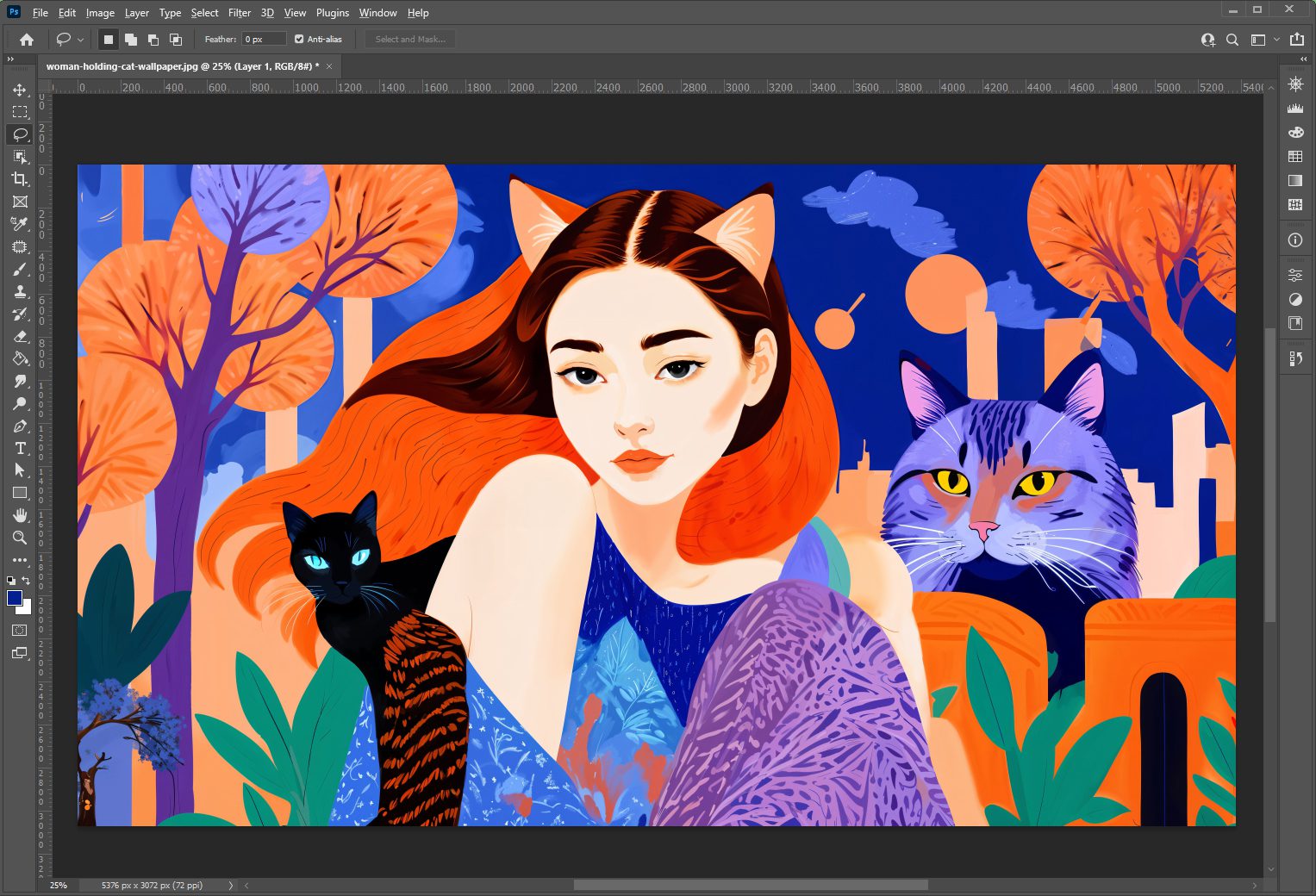1316x896 pixels.
Task: Select the Spot Healing Brush tool
Action: pos(20,247)
